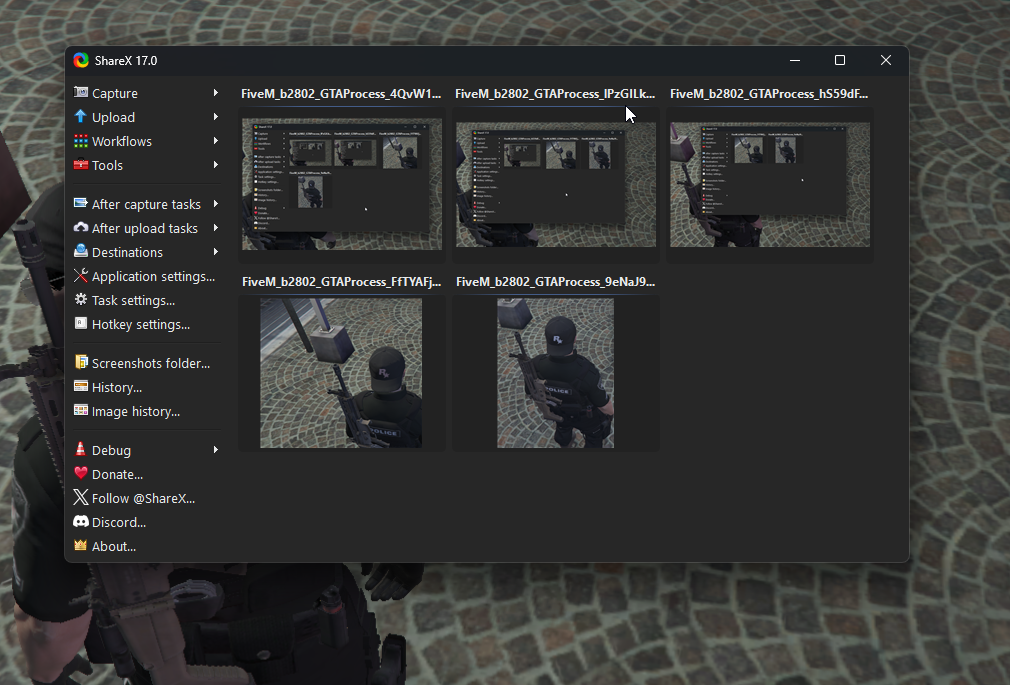
Task: Select thumbnail of GTAProcess_hS59dF screenshot
Action: [770, 184]
